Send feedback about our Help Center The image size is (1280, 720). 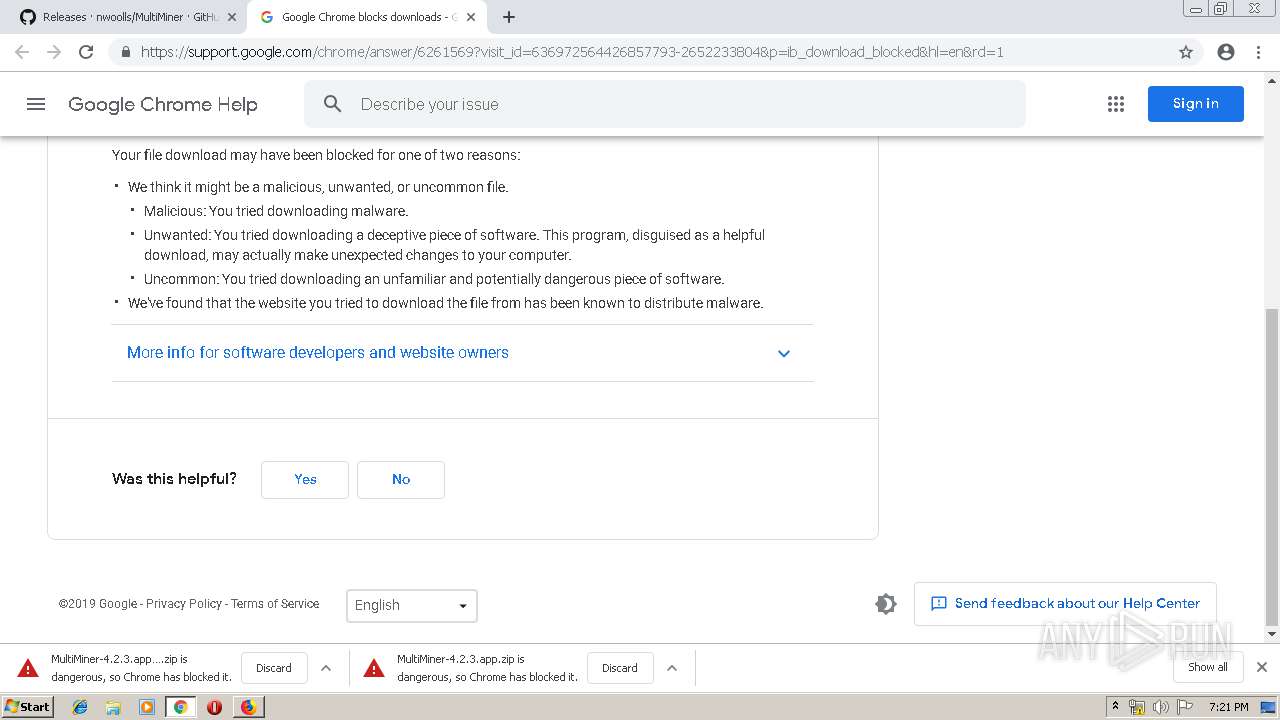point(1065,604)
